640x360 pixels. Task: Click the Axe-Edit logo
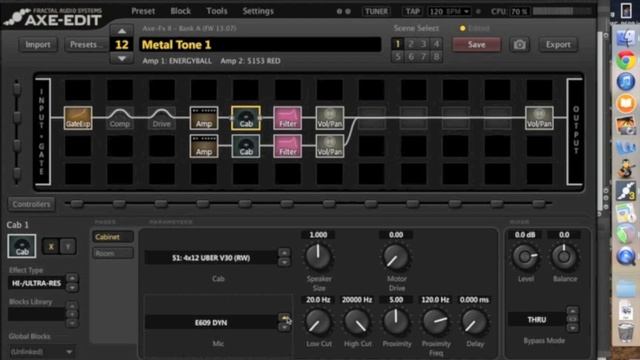(x=53, y=17)
